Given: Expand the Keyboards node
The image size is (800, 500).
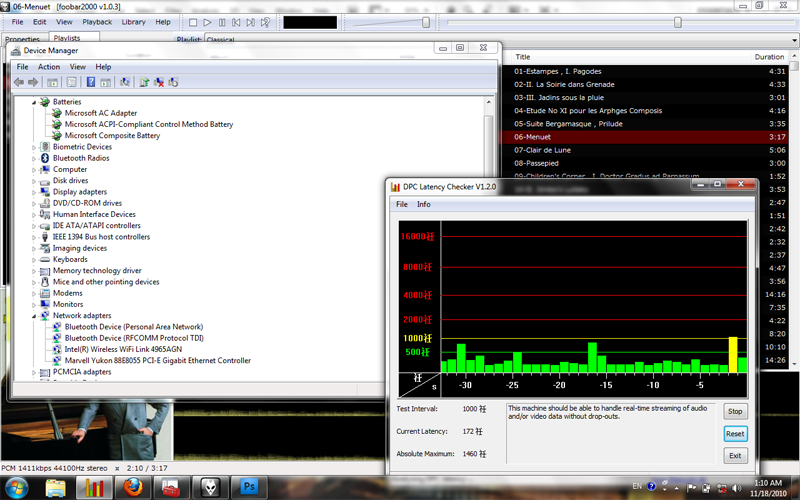Looking at the screenshot, I should point(34,259).
